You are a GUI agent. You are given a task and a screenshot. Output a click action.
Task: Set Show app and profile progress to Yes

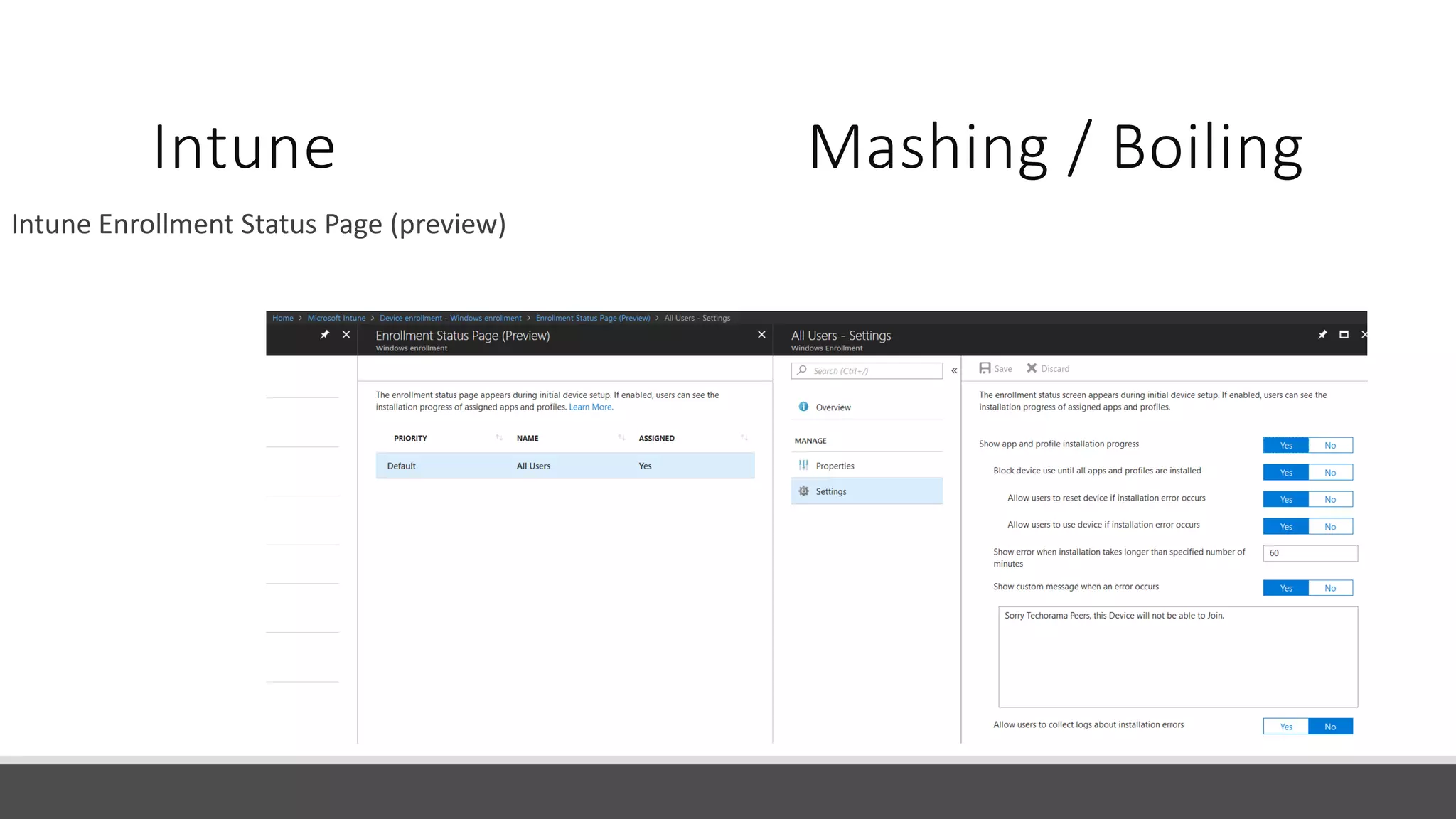[1285, 445]
